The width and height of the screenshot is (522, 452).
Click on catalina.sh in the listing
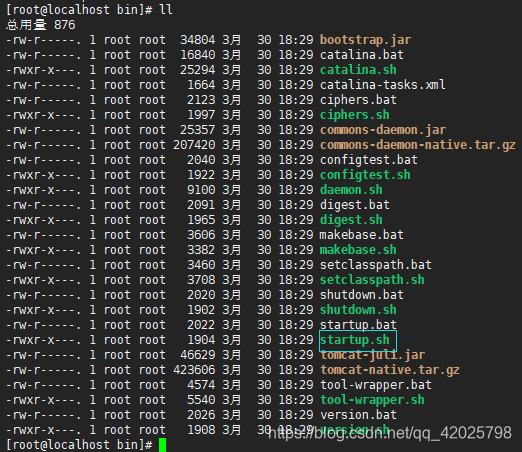358,70
